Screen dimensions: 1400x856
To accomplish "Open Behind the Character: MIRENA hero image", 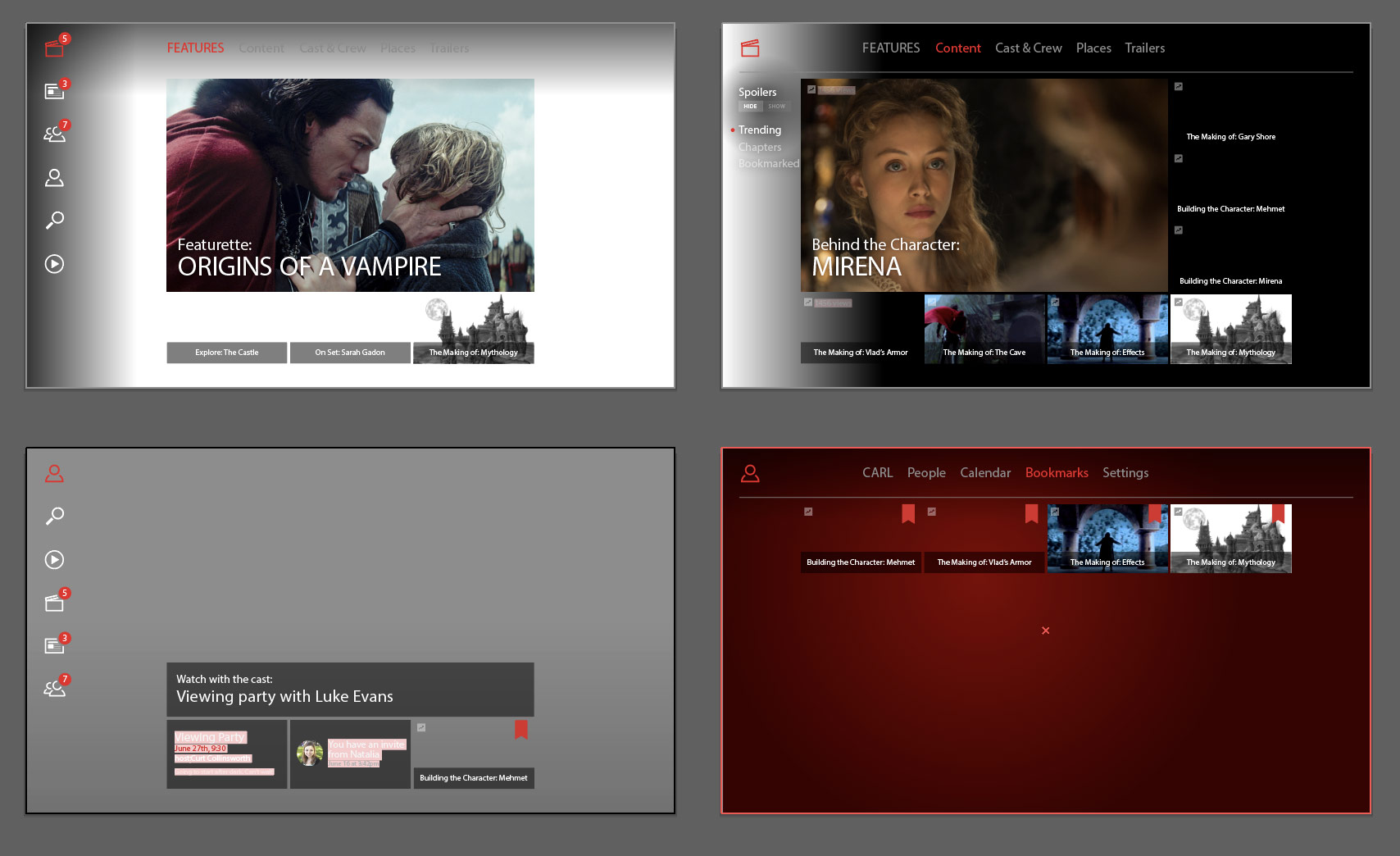I will click(984, 185).
